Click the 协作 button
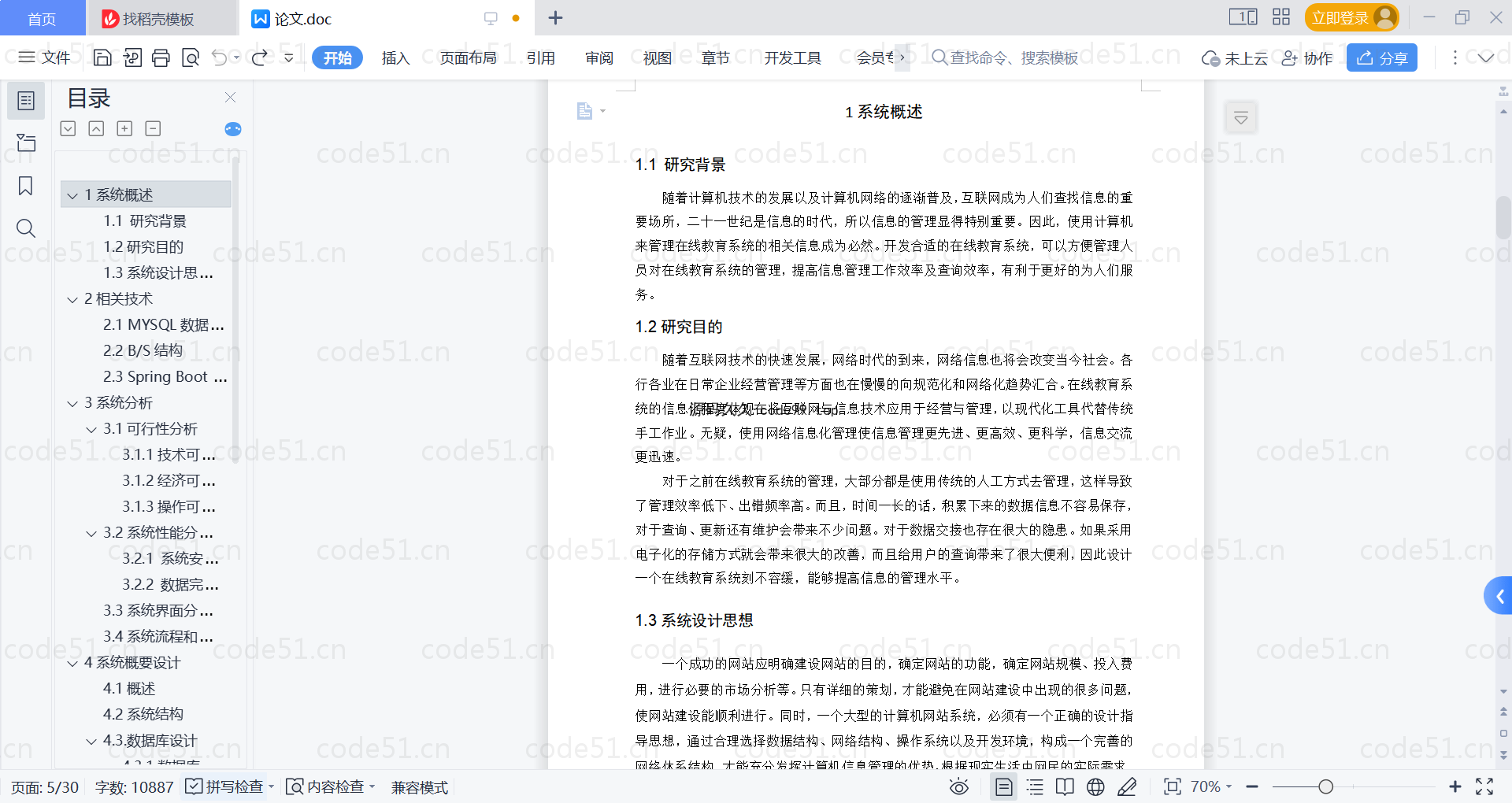This screenshot has width=1512, height=803. click(x=1307, y=57)
